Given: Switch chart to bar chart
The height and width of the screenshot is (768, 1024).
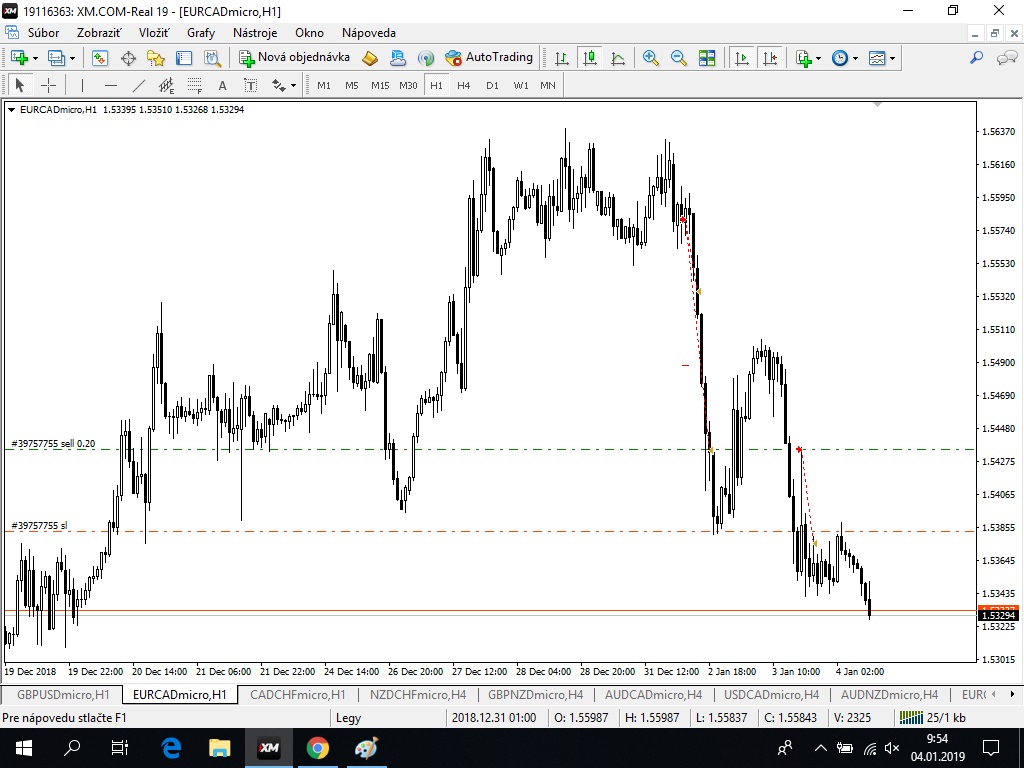Looking at the screenshot, I should coord(562,58).
